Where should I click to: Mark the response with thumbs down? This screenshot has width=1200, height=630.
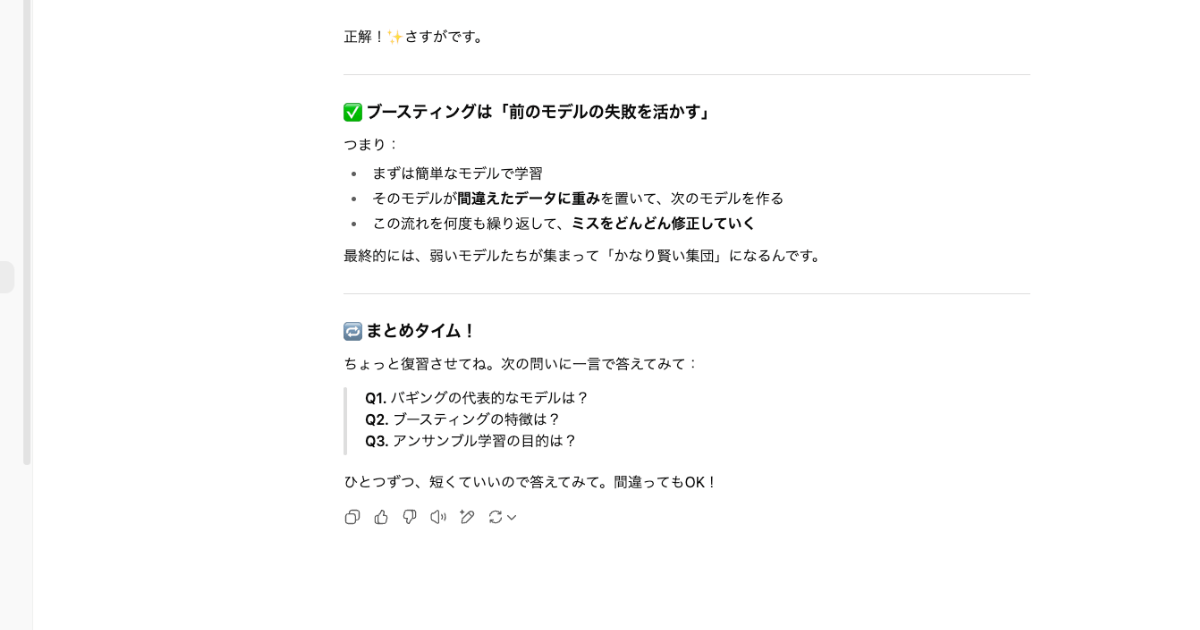pyautogui.click(x=409, y=517)
